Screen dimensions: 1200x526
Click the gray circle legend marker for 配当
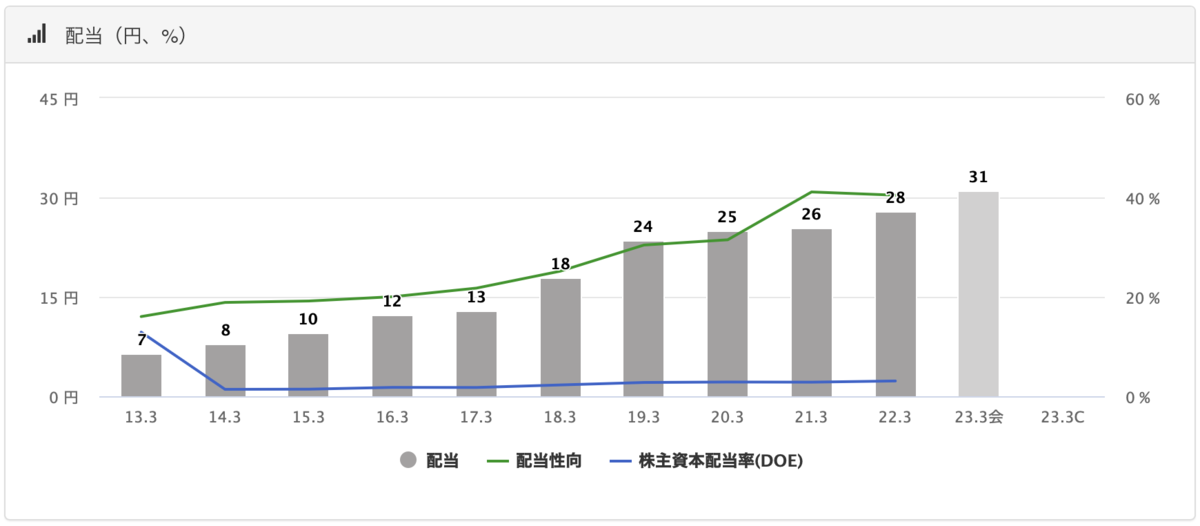(407, 460)
